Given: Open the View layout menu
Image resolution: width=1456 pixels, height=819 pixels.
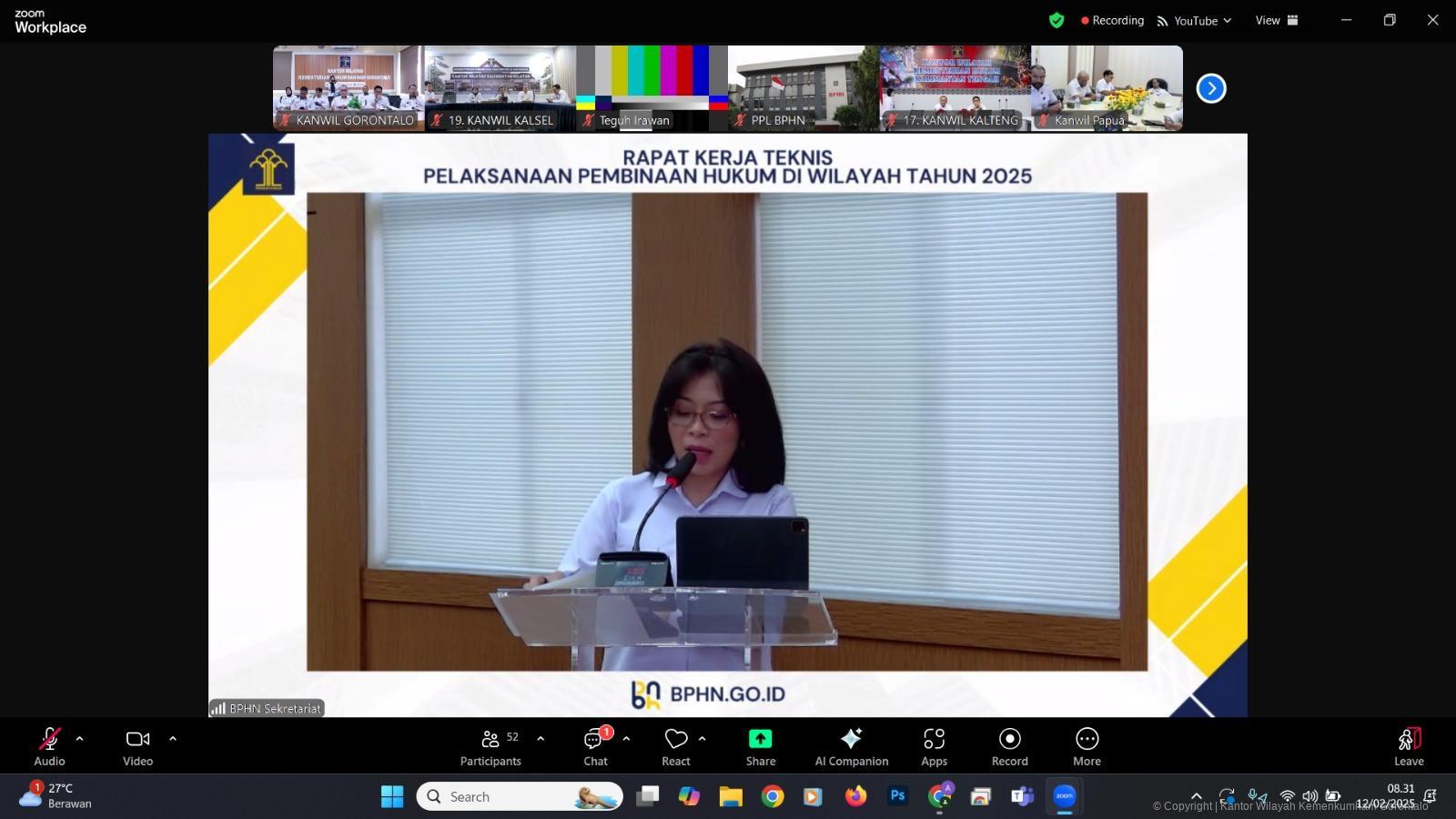Looking at the screenshot, I should point(1277,20).
